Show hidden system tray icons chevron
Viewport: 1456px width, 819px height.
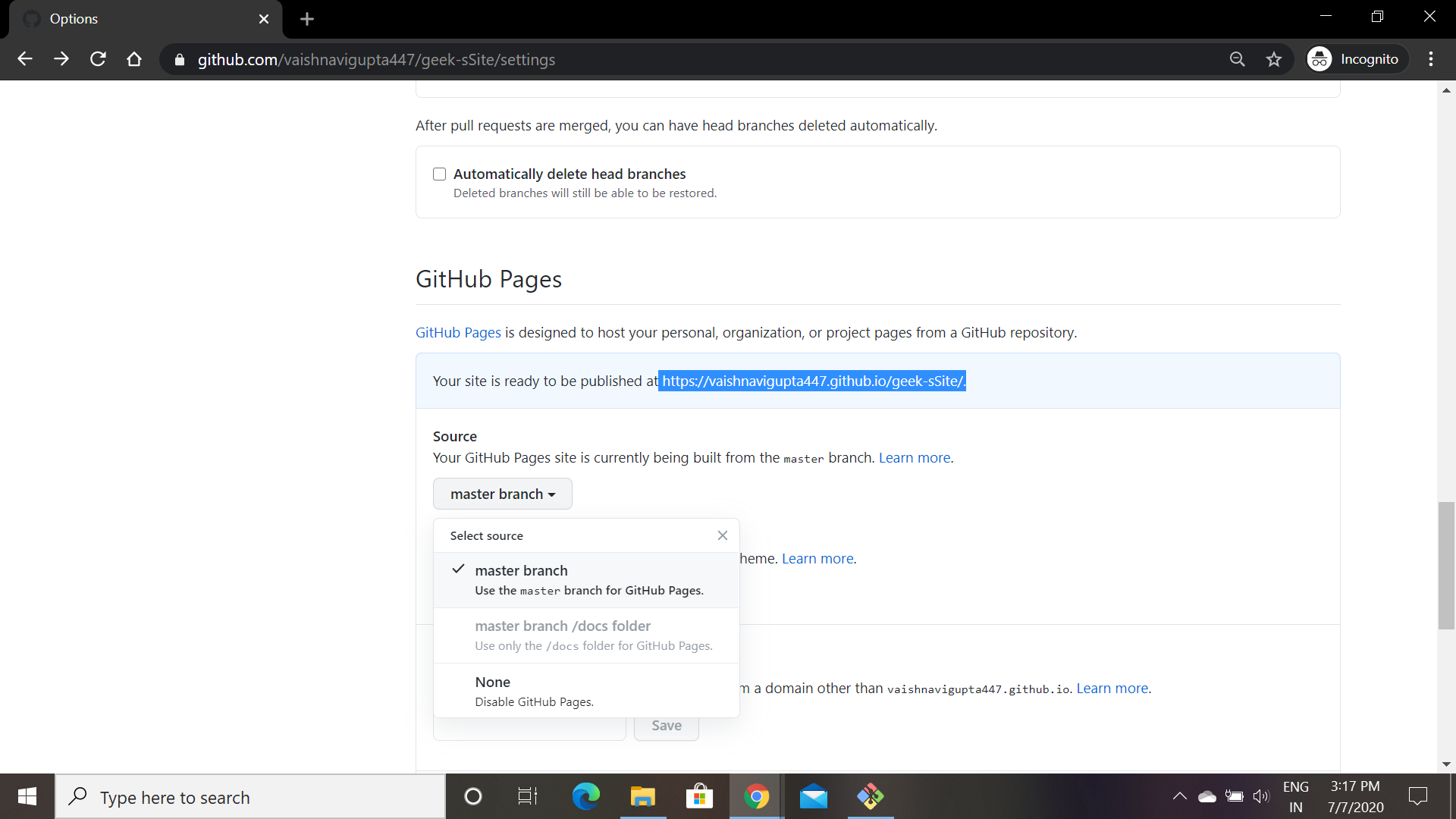click(x=1179, y=796)
